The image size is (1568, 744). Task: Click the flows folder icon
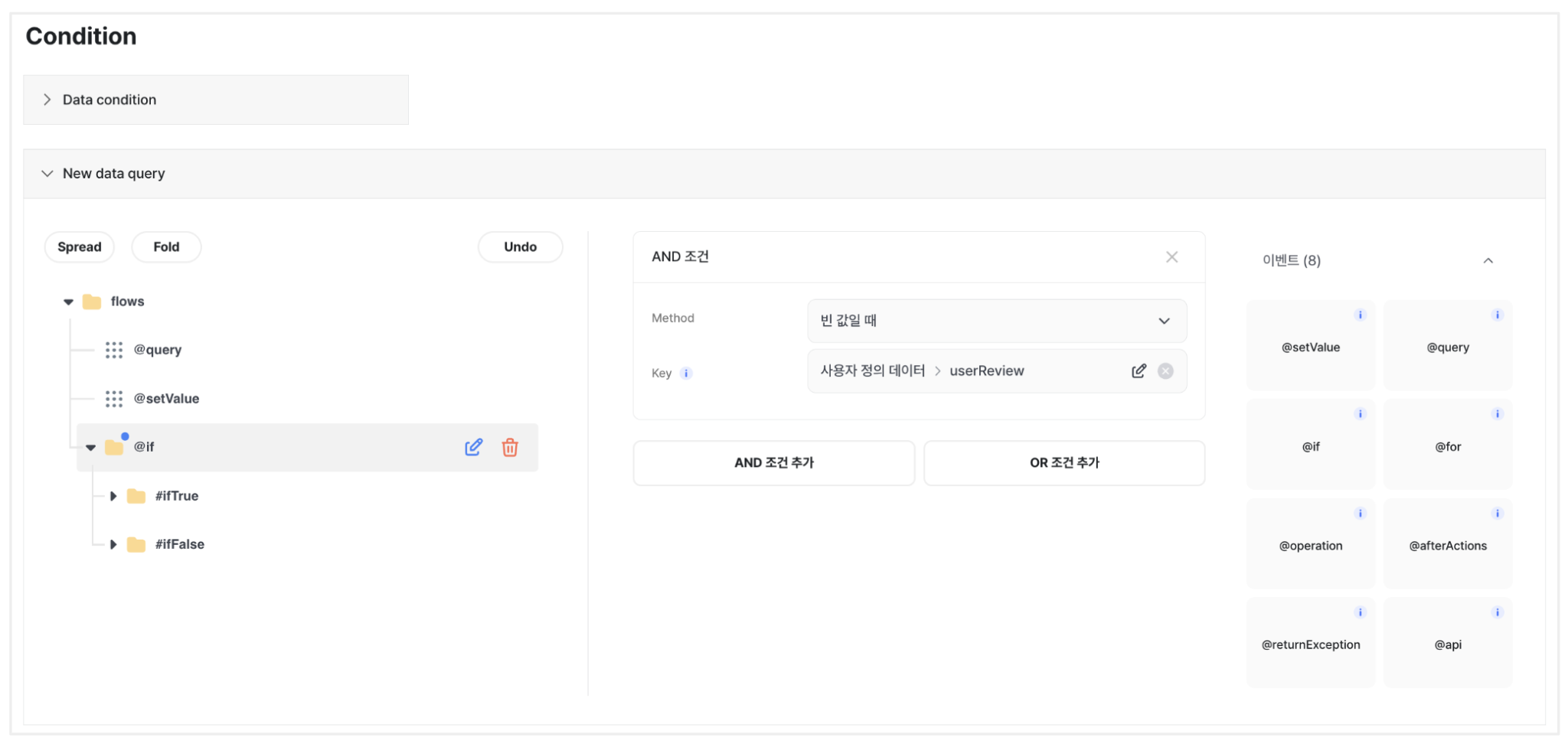92,302
